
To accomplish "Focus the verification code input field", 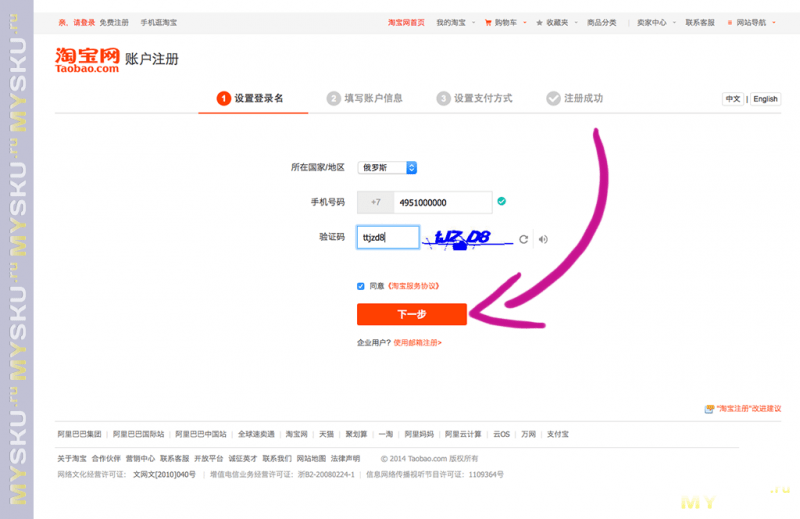I will [388, 237].
